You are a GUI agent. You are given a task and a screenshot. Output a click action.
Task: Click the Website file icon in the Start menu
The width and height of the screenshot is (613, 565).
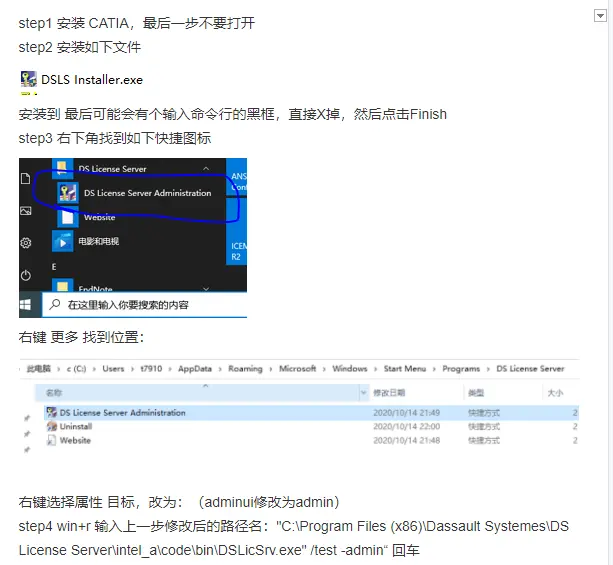pyautogui.click(x=68, y=217)
